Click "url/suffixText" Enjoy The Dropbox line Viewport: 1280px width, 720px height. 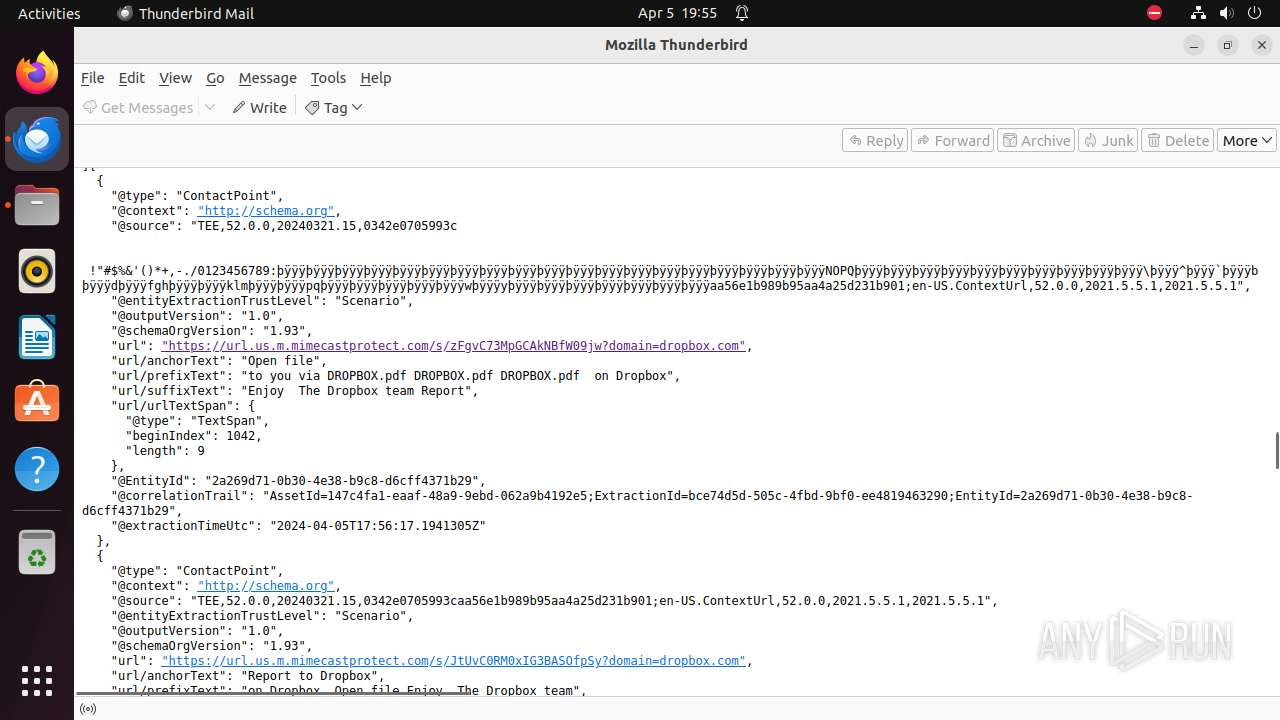[295, 391]
